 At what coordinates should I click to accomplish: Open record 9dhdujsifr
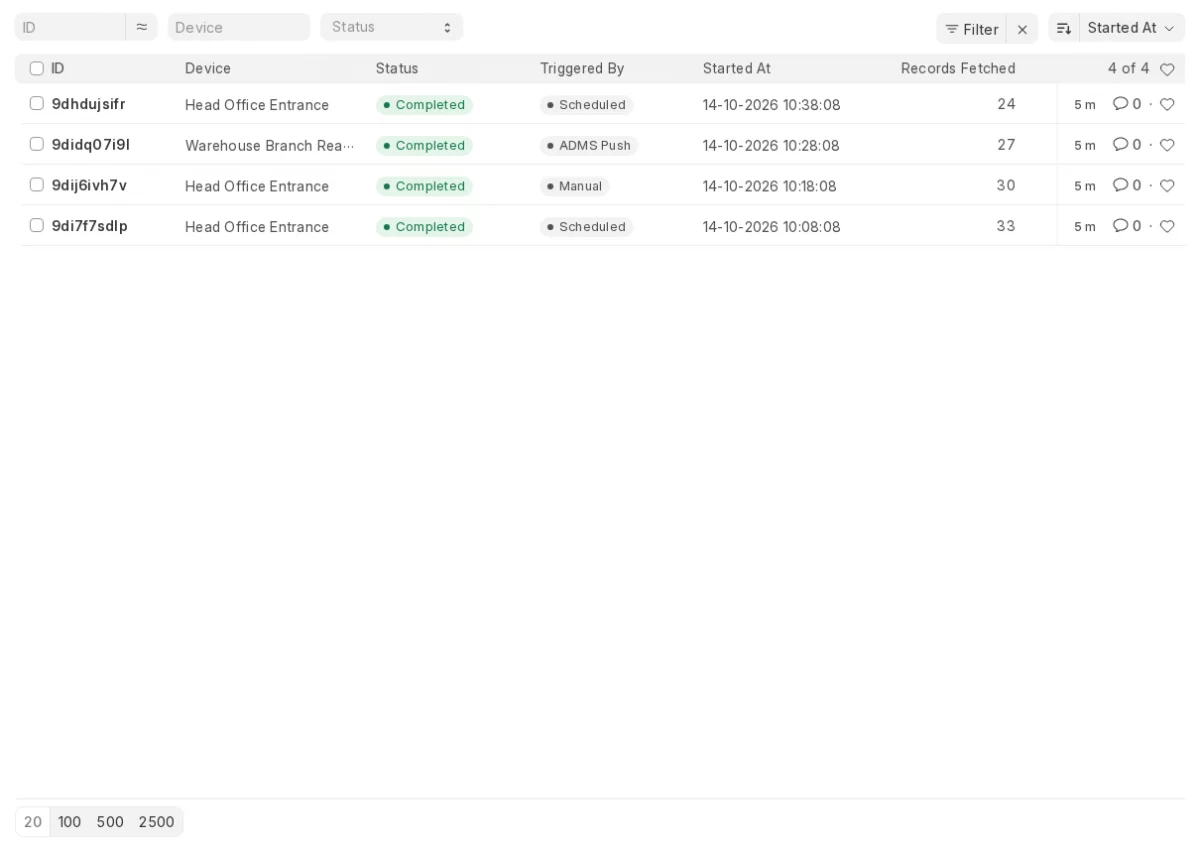pos(89,104)
